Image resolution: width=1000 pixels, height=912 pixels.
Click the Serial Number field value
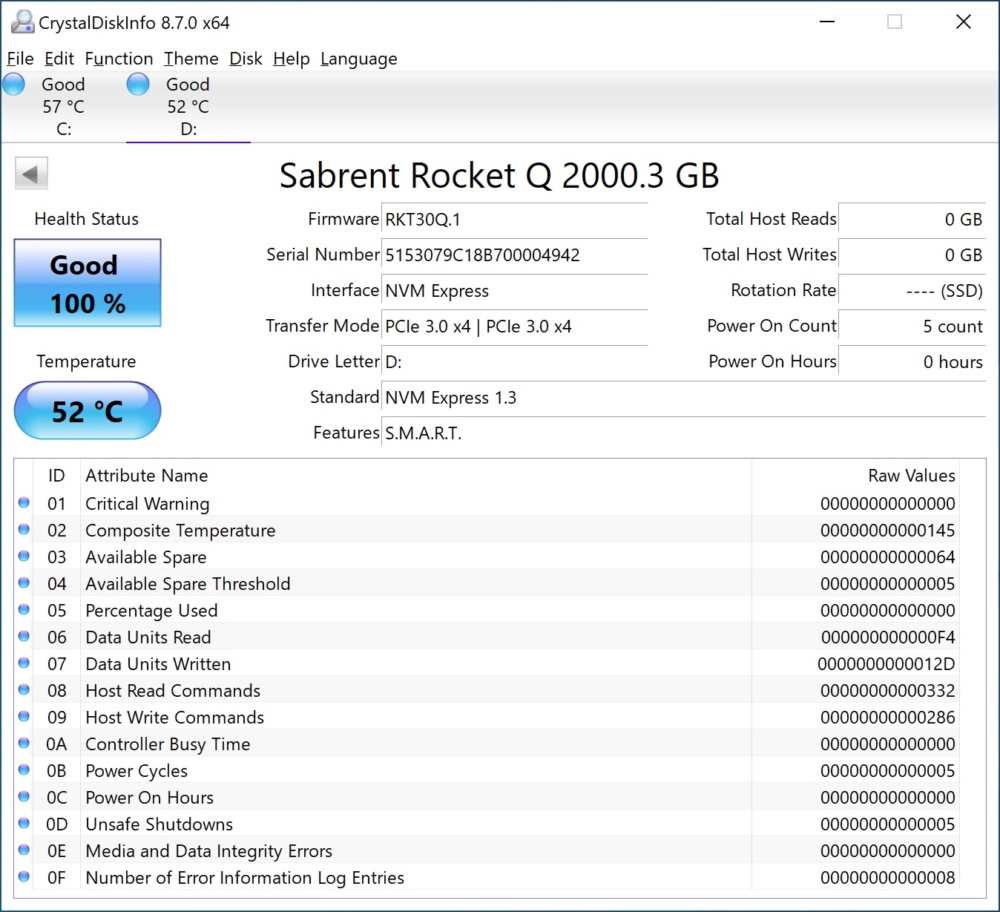pos(515,255)
